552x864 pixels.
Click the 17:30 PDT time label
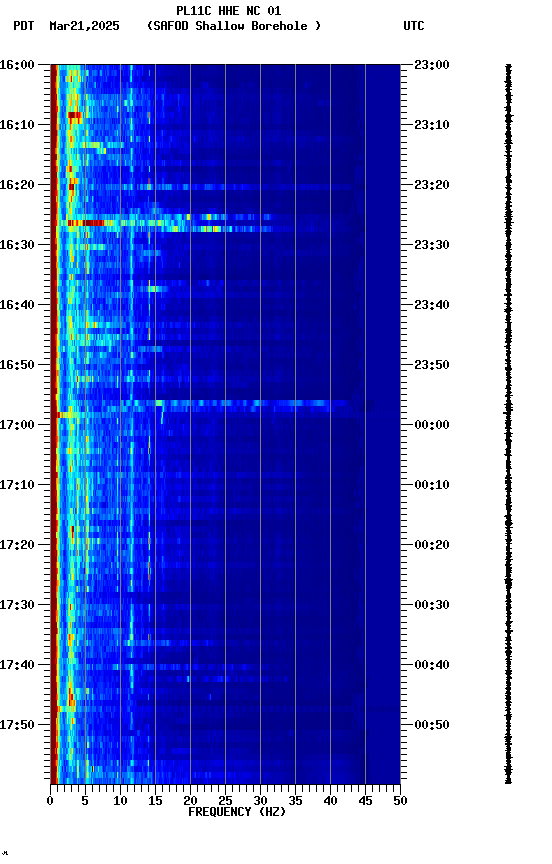click(x=17, y=605)
